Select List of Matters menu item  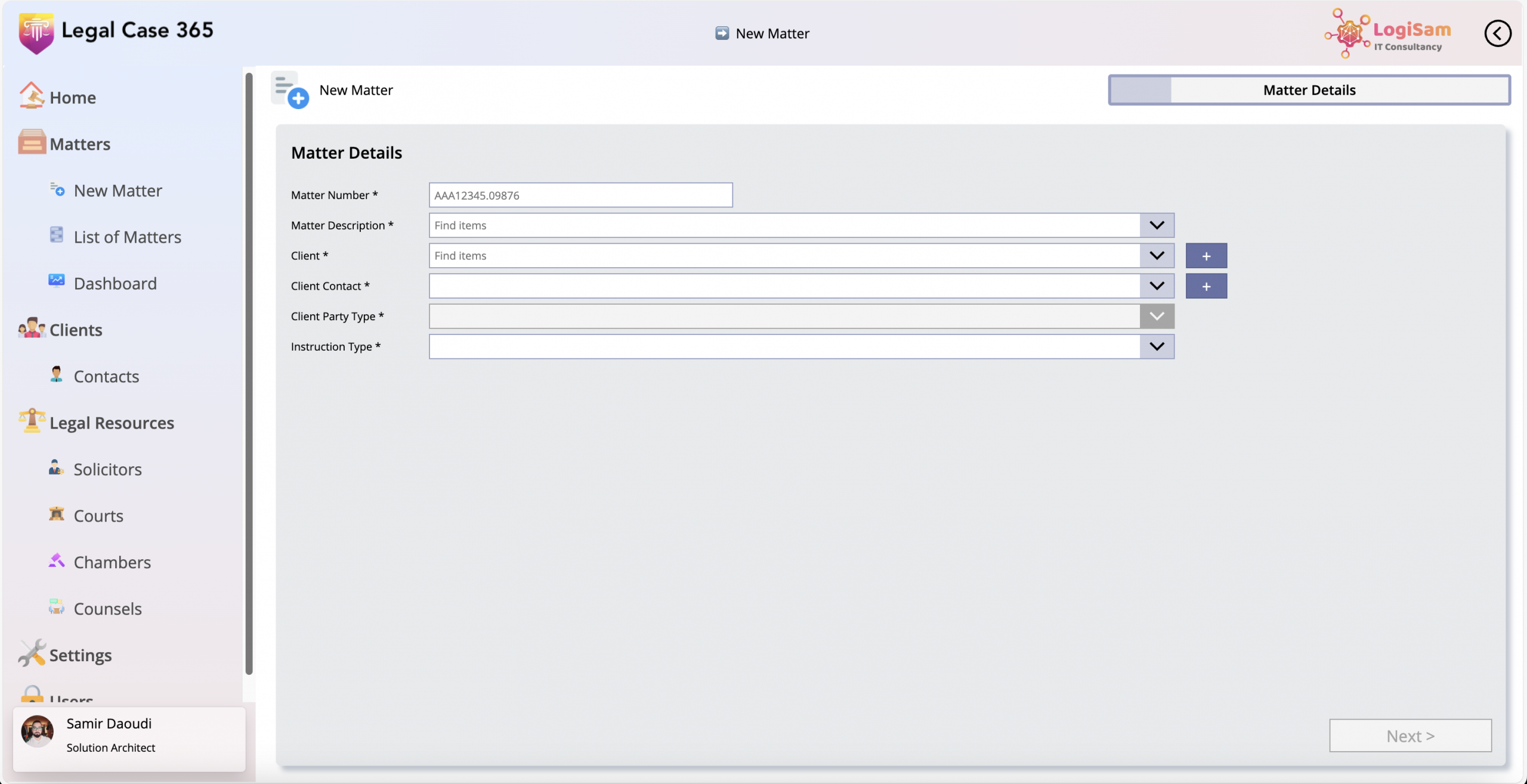[x=127, y=237]
